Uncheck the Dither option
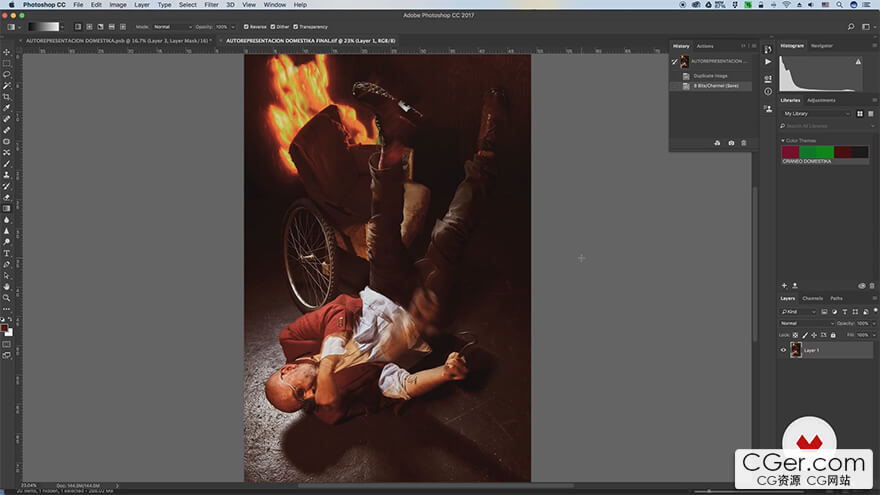Screen dimensions: 880x495 click(x=274, y=26)
